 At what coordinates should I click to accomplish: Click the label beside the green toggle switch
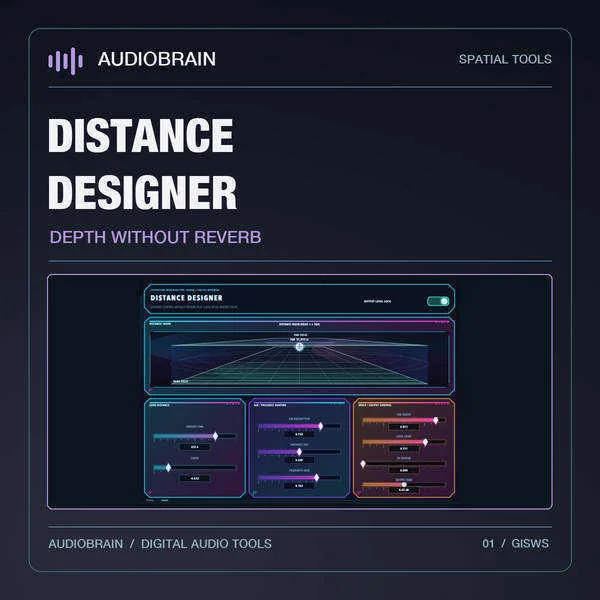click(x=377, y=302)
